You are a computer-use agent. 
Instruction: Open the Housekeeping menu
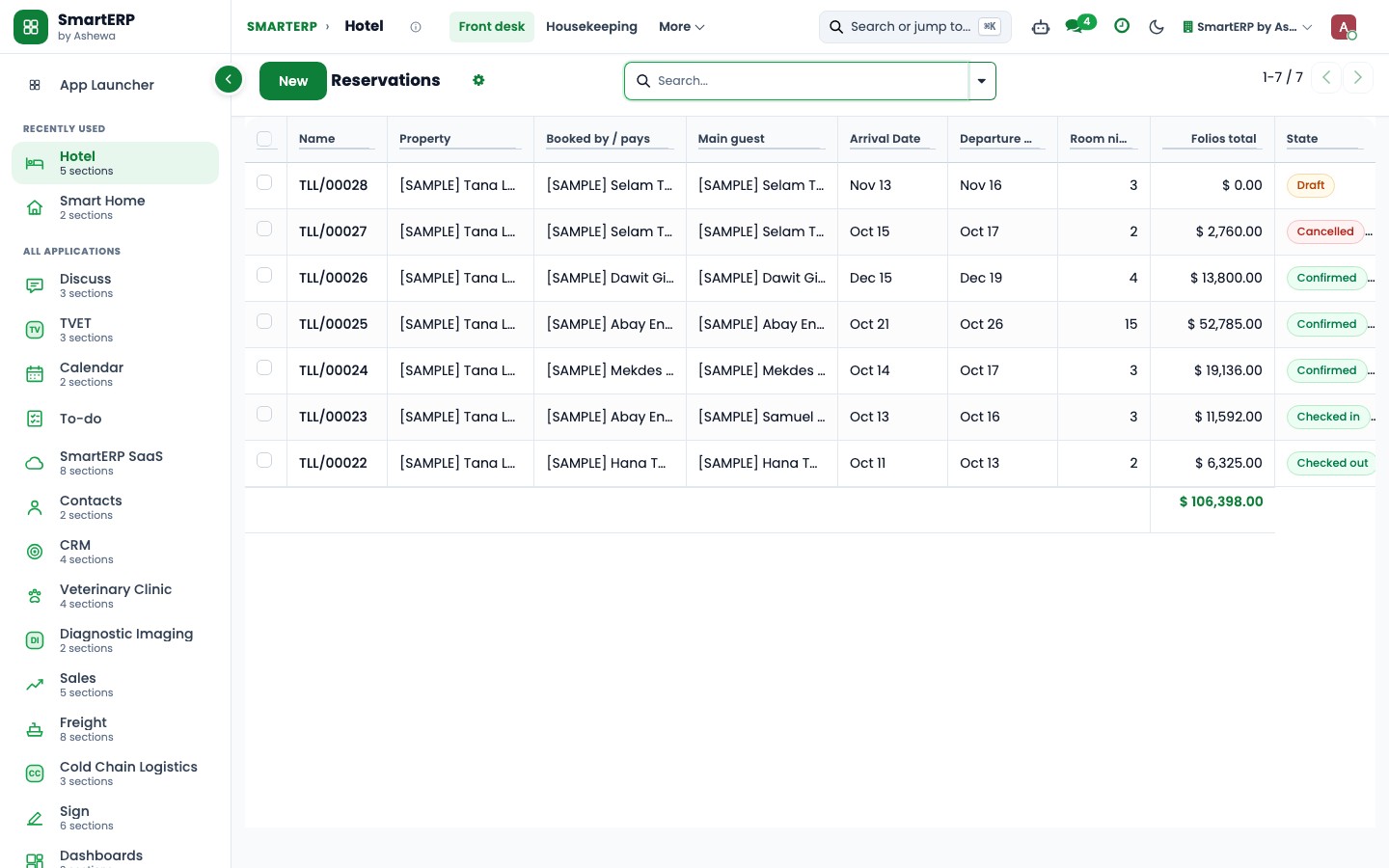tap(591, 27)
